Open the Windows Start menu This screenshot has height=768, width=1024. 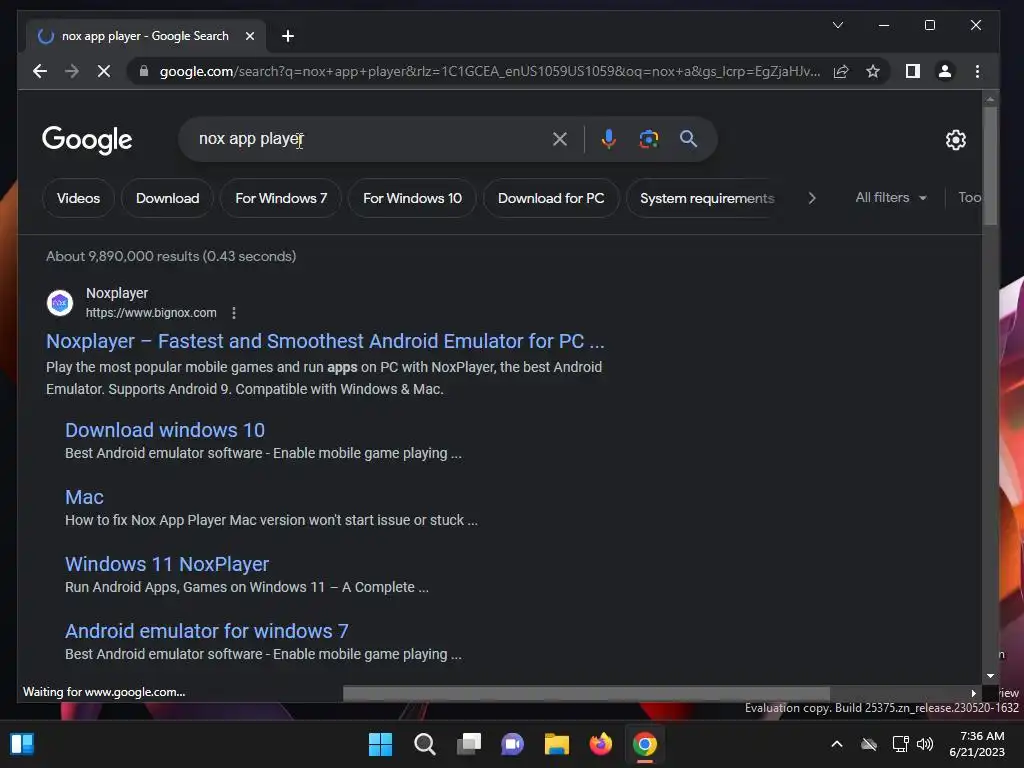380,744
